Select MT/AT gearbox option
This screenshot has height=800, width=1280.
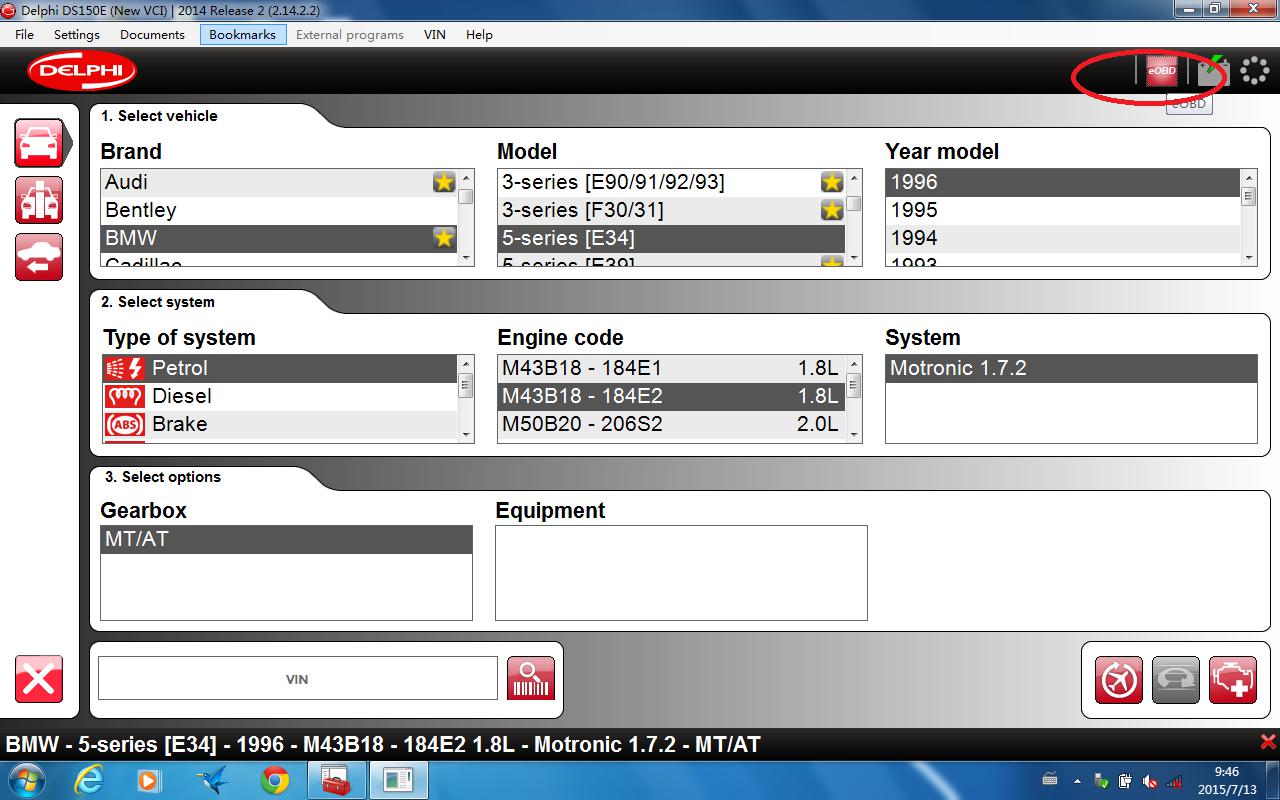point(286,540)
